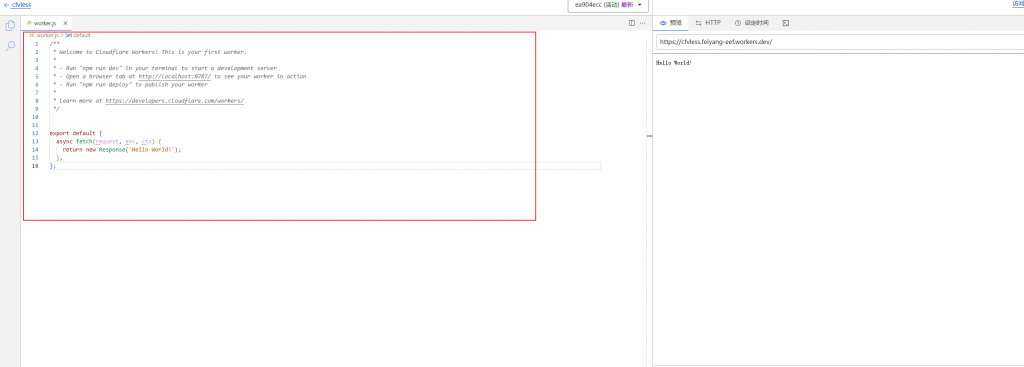Click the 'async fetch' code line
This screenshot has width=1024, height=367.
108,141
